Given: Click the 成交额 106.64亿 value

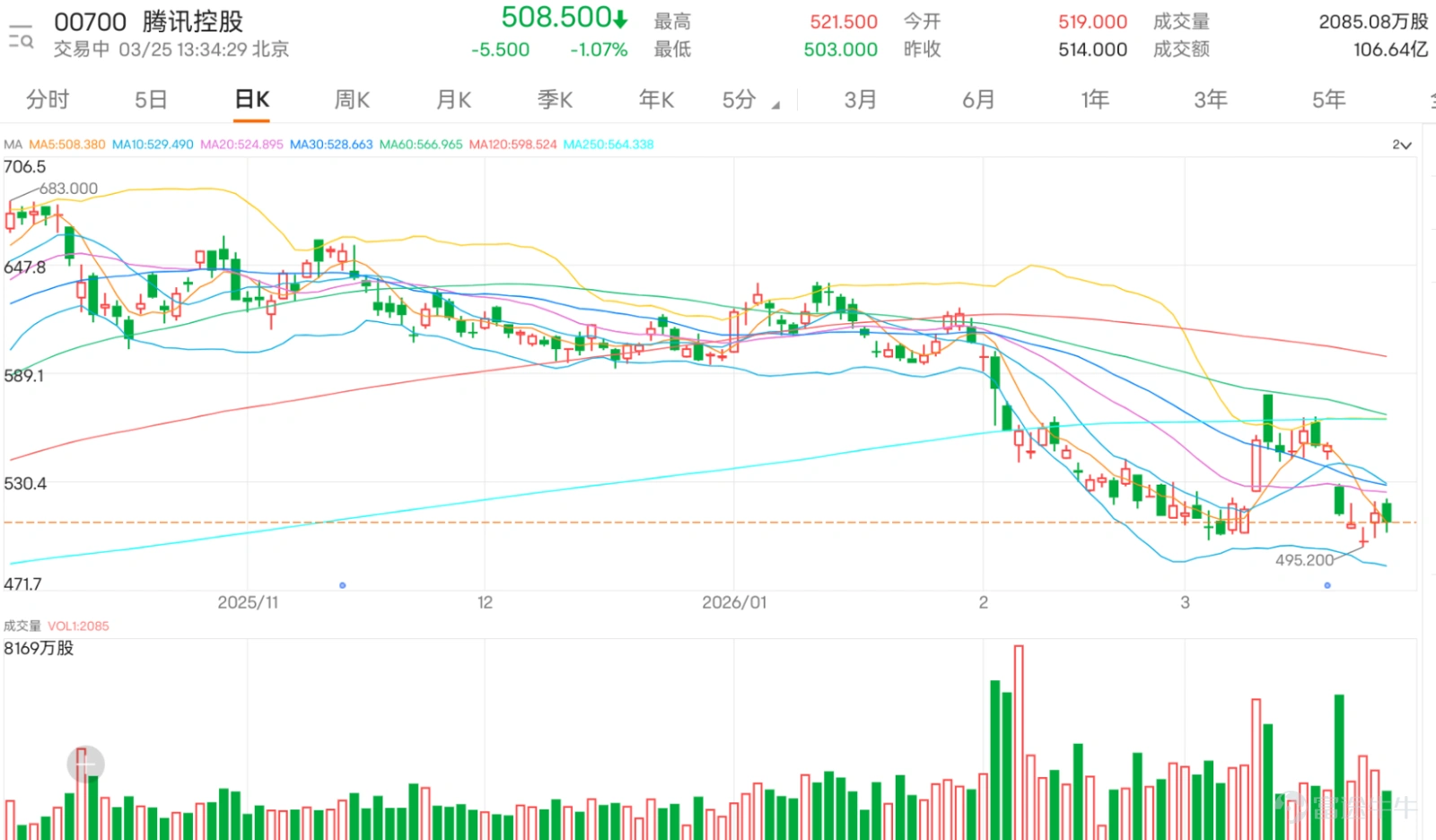Looking at the screenshot, I should 1390,50.
